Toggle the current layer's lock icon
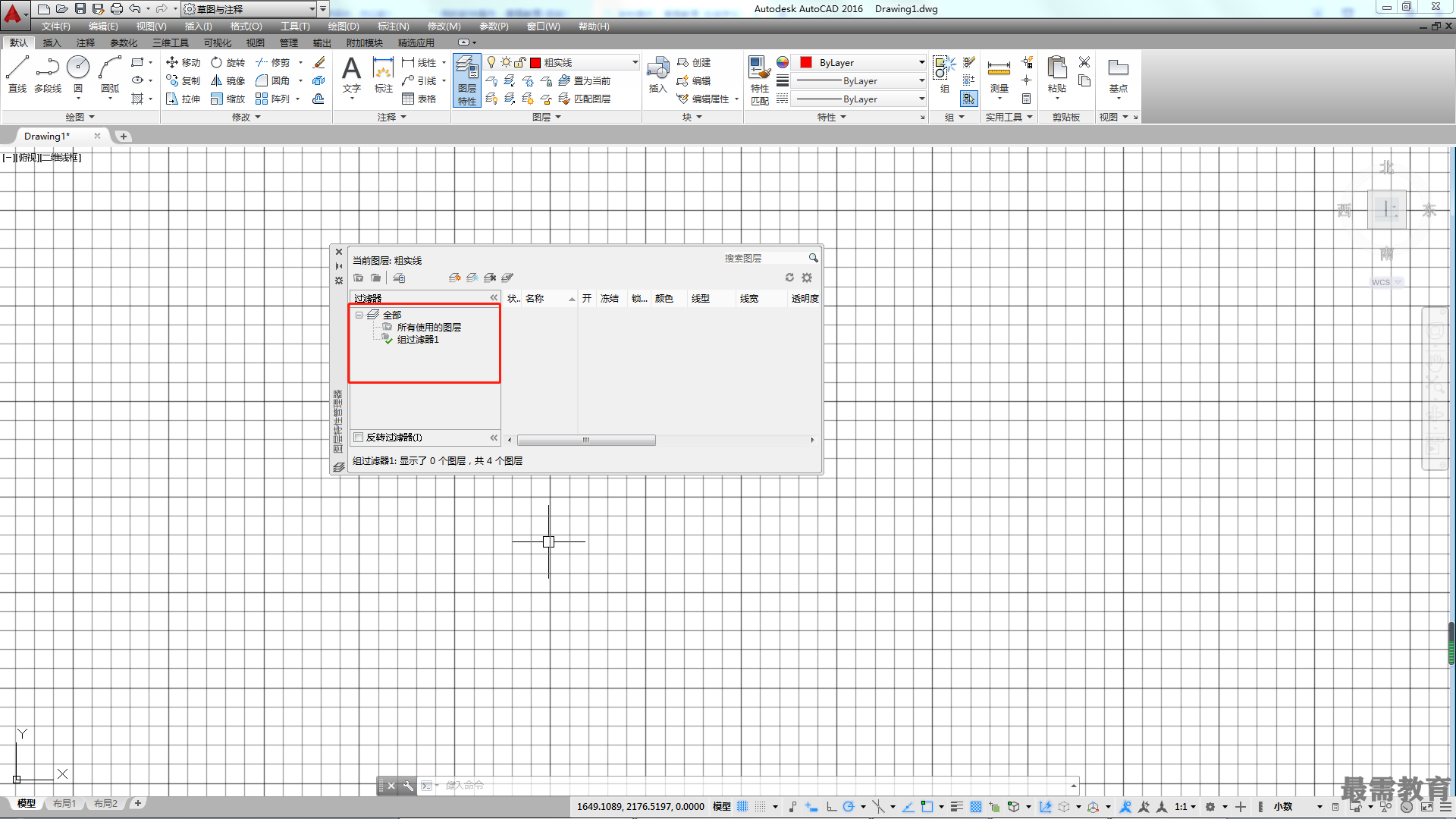This screenshot has height=819, width=1456. [x=520, y=62]
